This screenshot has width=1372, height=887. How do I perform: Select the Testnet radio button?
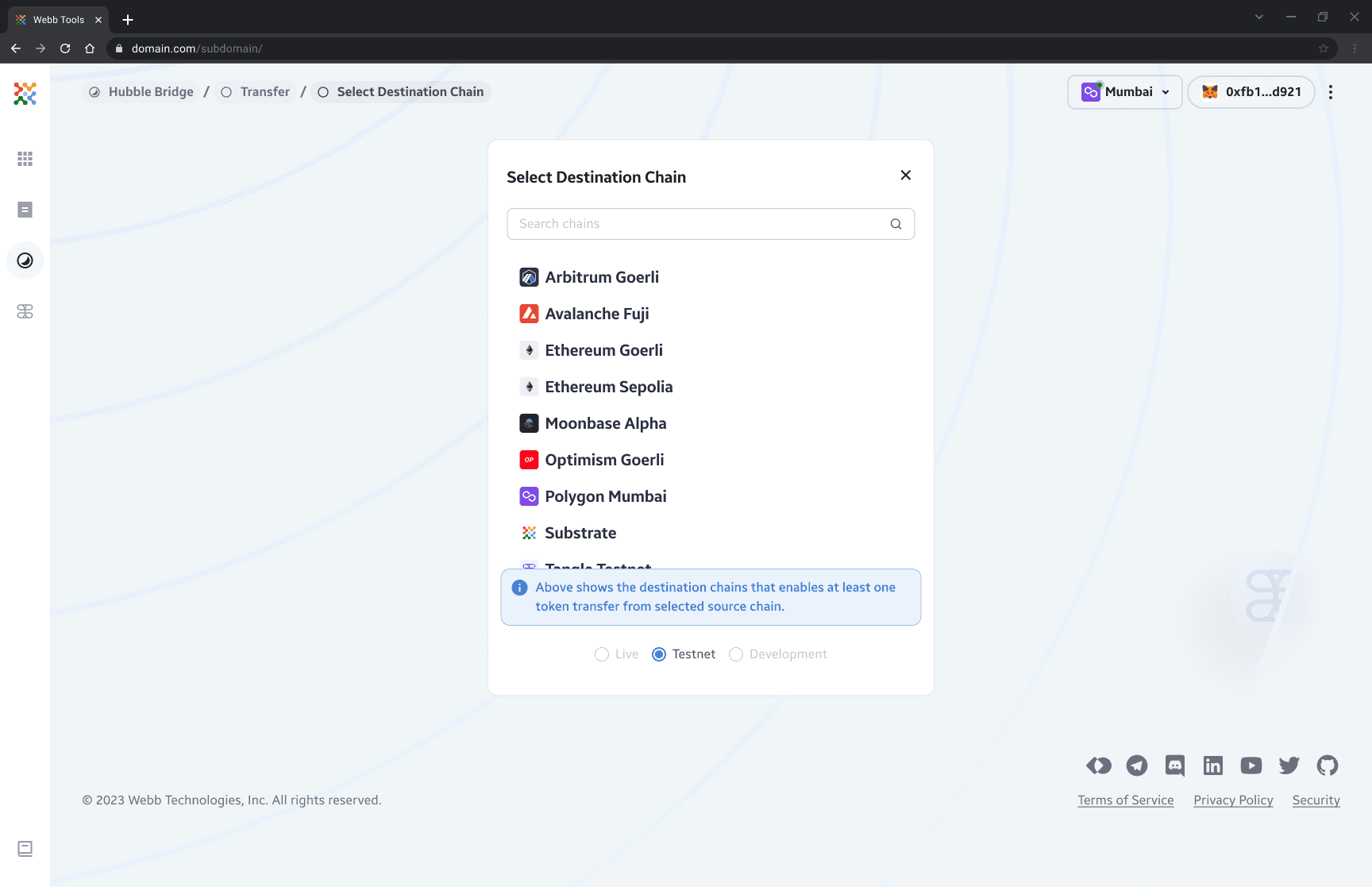(x=659, y=654)
